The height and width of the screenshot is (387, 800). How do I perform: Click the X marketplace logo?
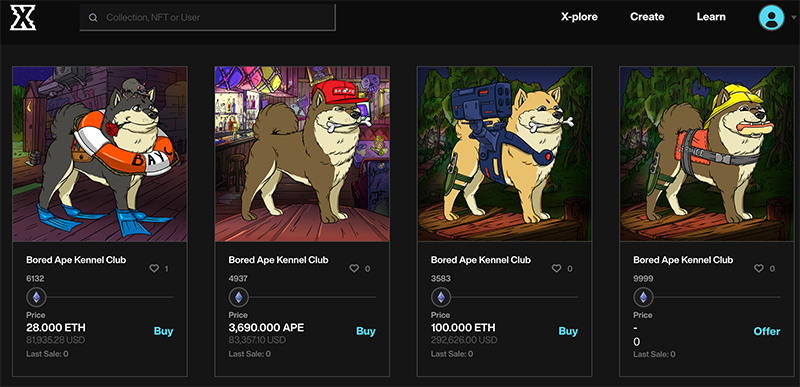click(23, 17)
